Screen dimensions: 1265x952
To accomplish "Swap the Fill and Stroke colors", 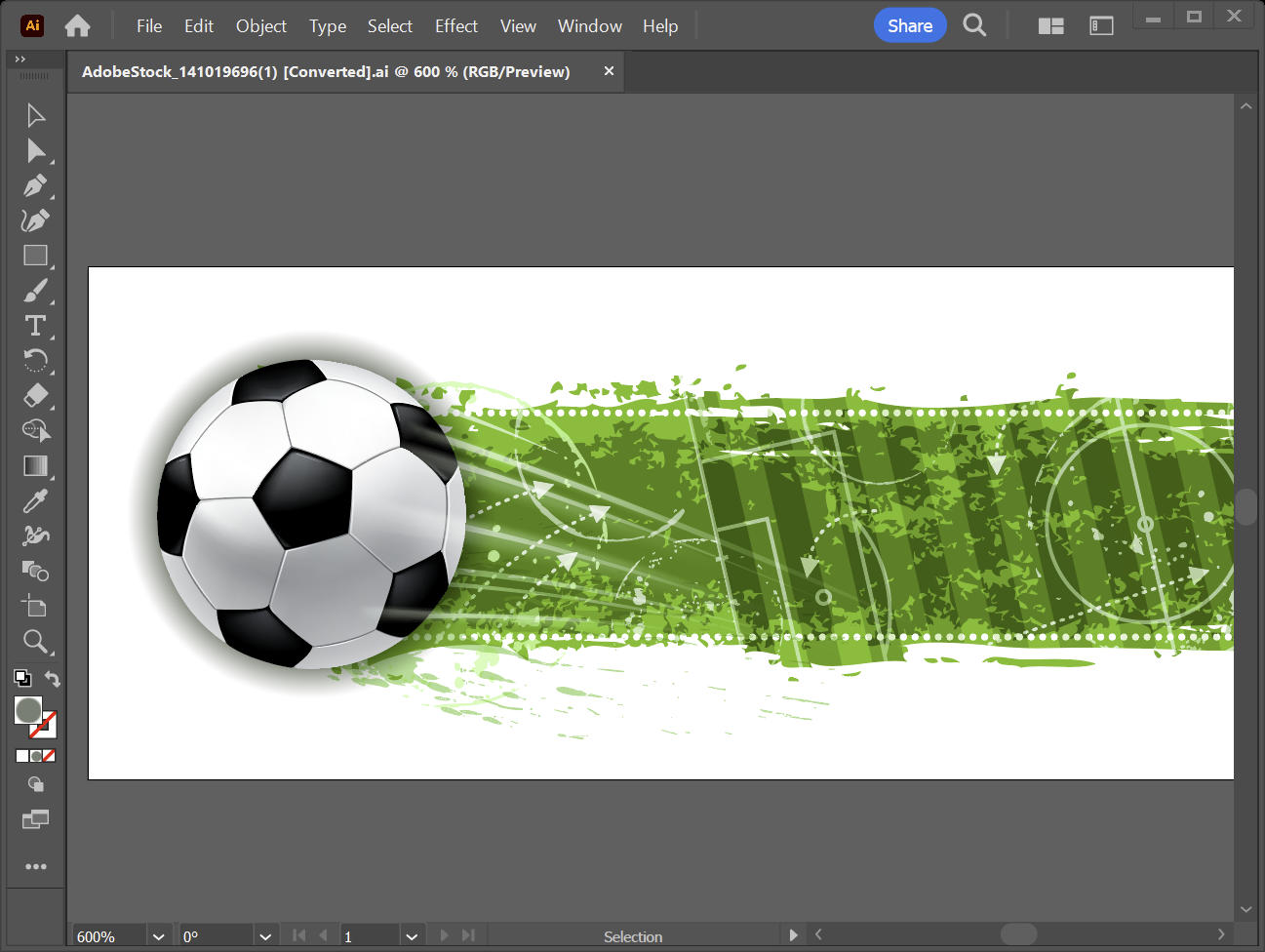I will tap(53, 679).
